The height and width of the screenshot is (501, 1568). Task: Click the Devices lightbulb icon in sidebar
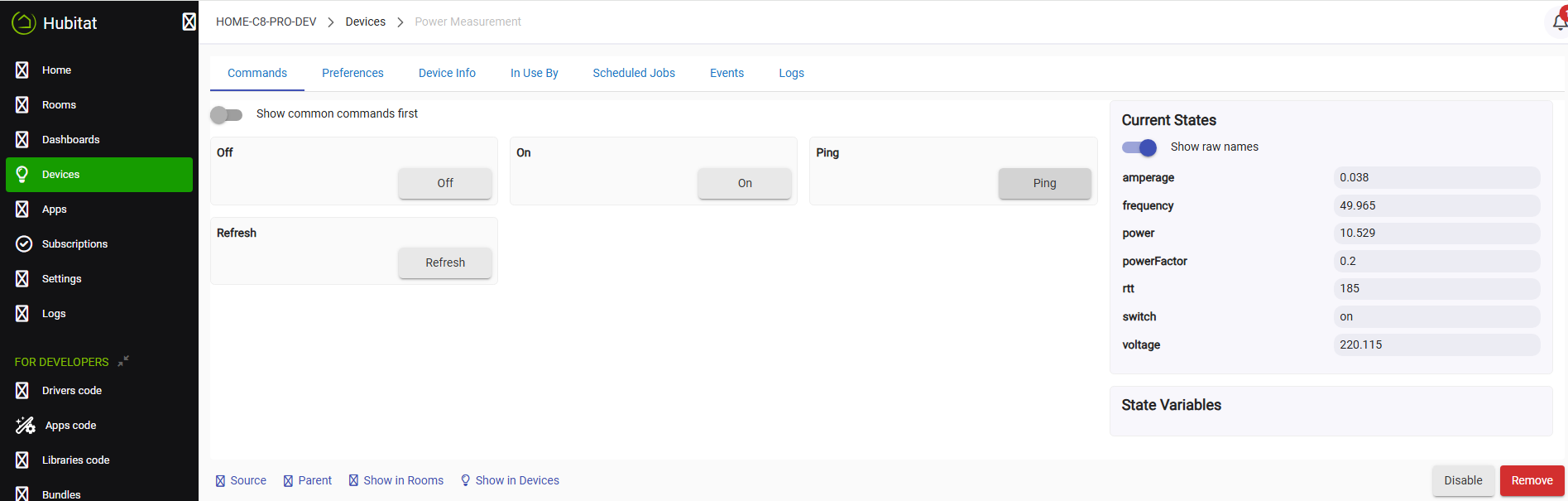pyautogui.click(x=23, y=175)
